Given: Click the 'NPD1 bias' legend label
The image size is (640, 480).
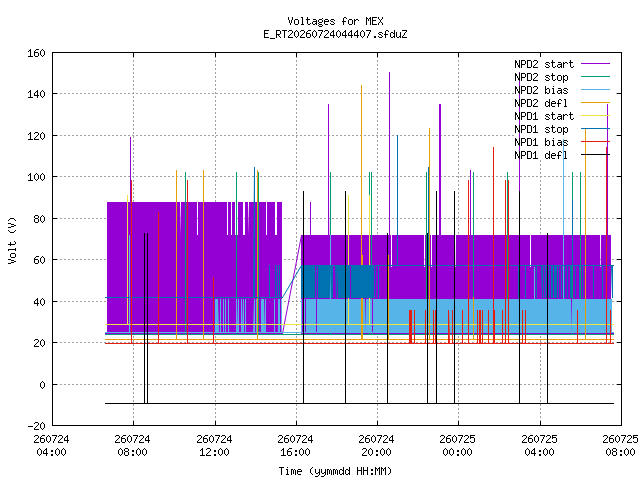Looking at the screenshot, I should 541,142.
